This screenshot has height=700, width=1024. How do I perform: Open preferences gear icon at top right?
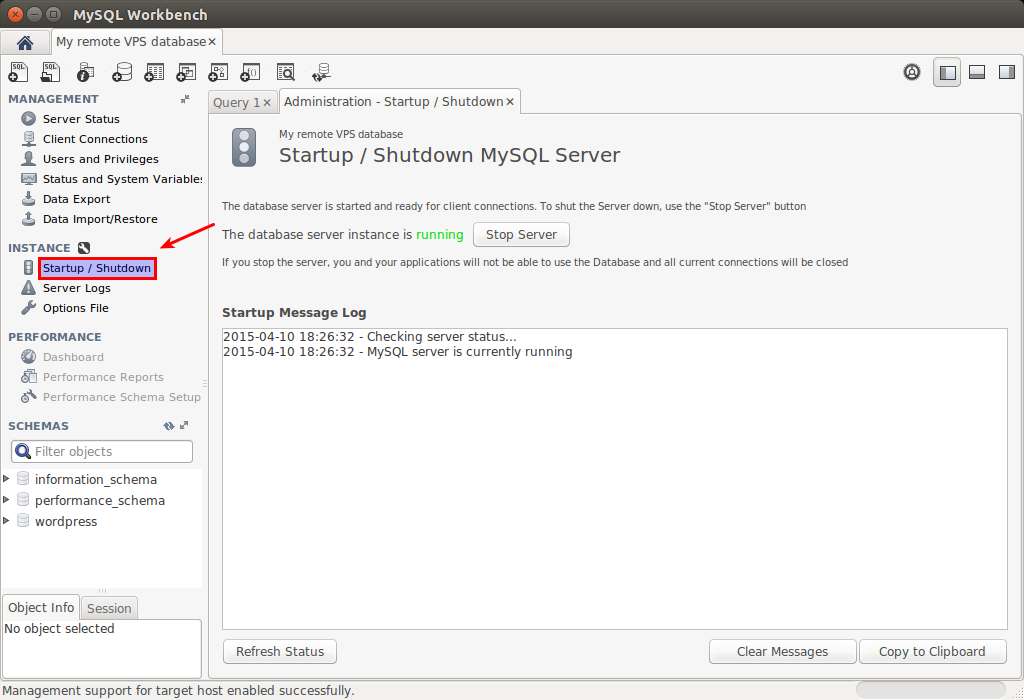912,72
